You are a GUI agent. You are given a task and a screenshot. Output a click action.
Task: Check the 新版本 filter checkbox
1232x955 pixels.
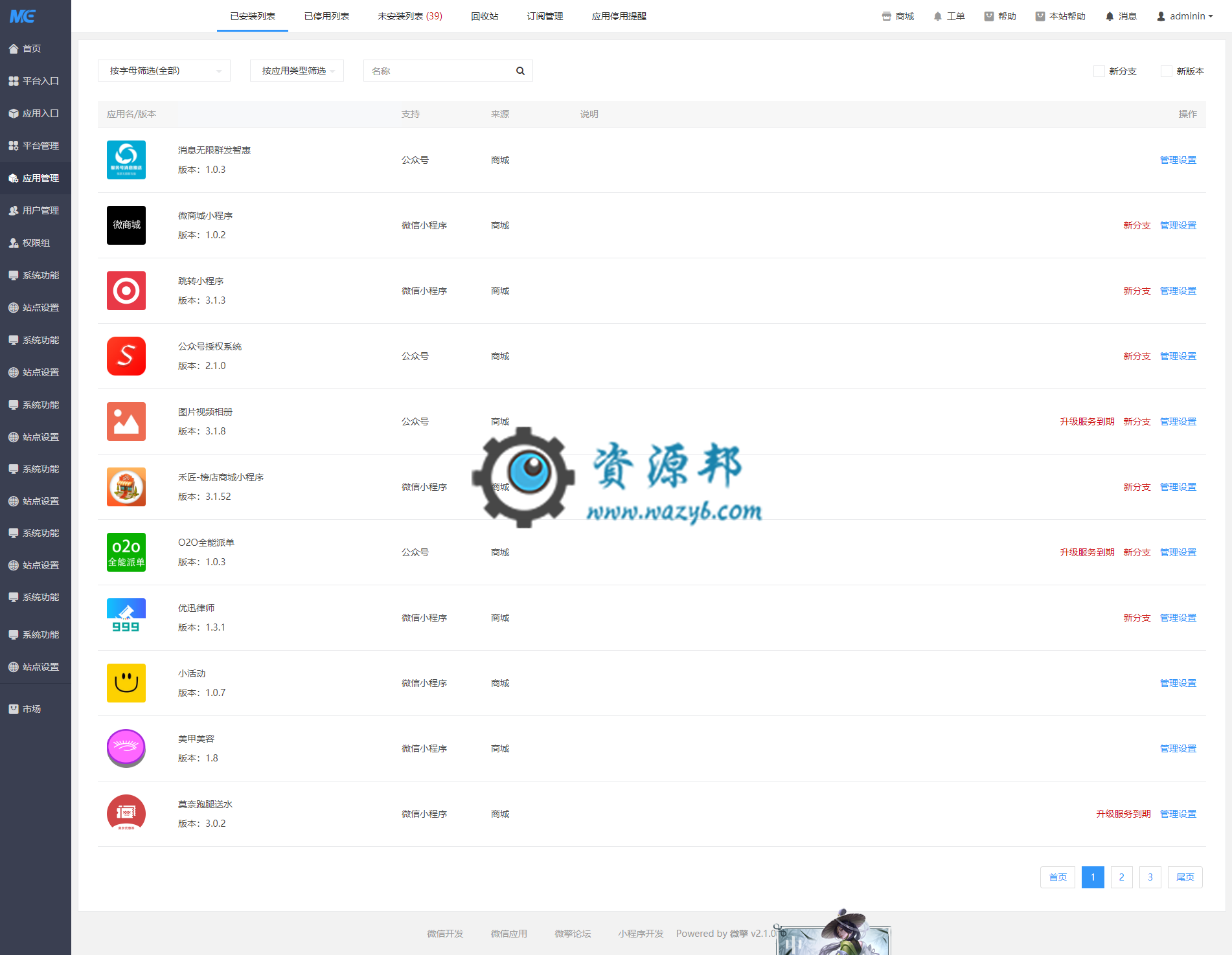click(x=1167, y=71)
